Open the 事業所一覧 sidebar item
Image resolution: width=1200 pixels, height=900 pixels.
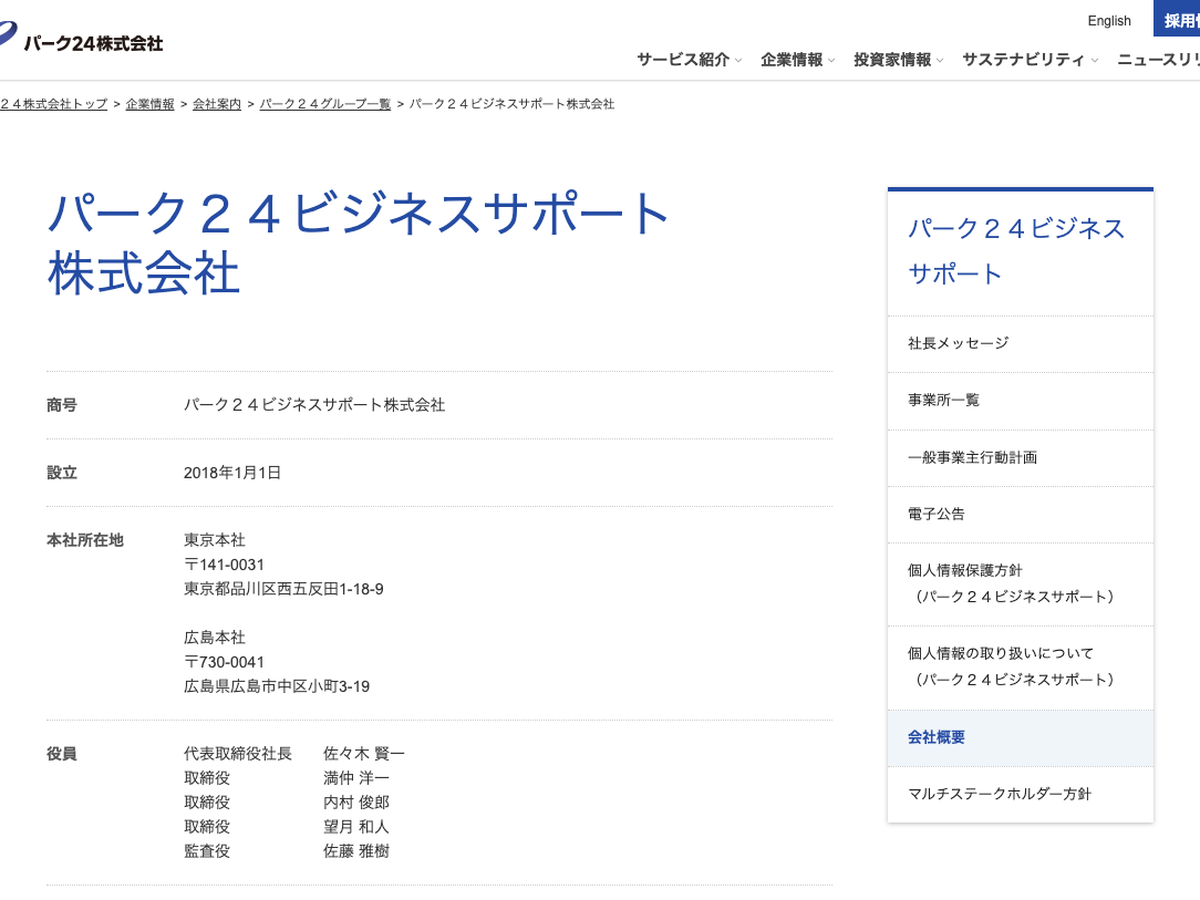coord(943,400)
